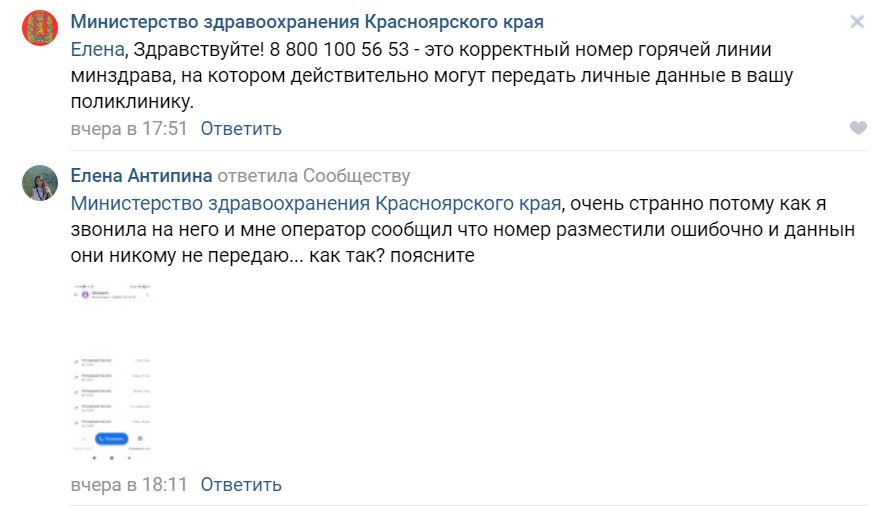Click the phrase как так? поясните
The width and height of the screenshot is (884, 506).
[x=392, y=256]
